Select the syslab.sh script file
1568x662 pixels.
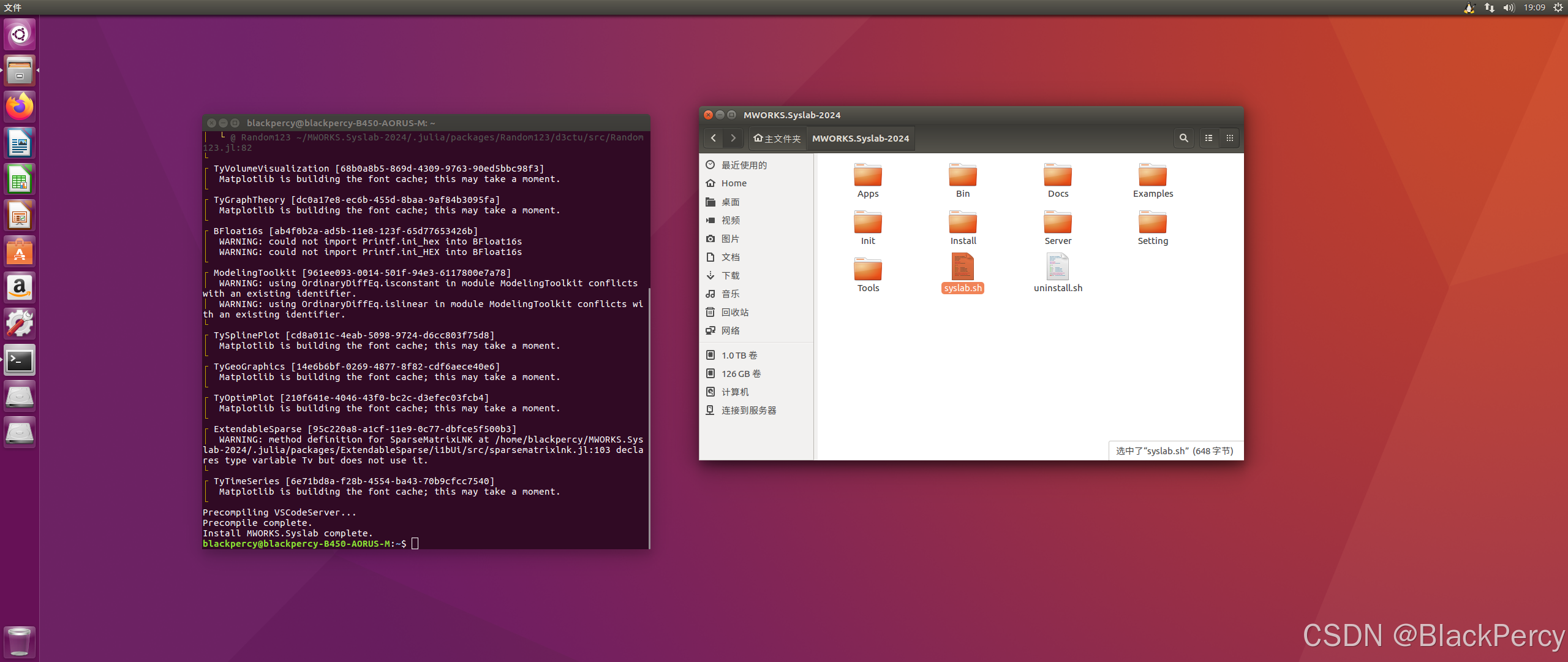[x=963, y=274]
